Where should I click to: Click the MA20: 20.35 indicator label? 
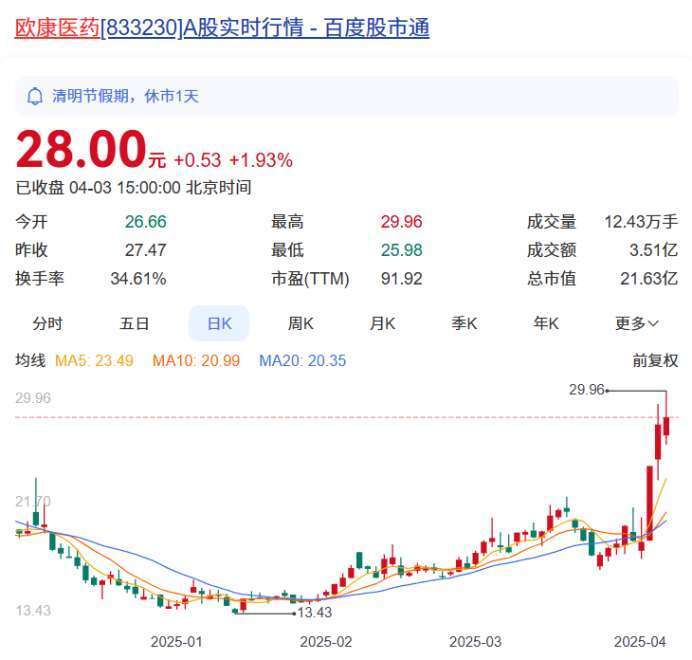302,361
